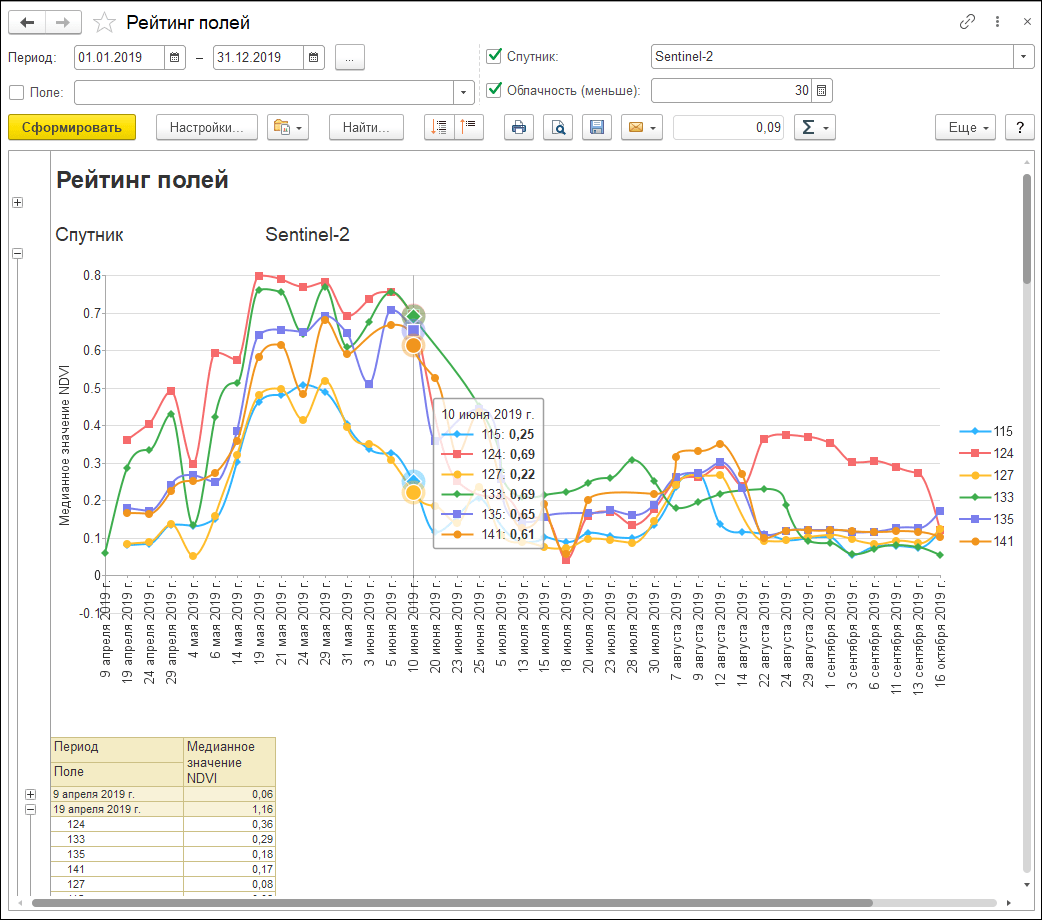Image resolution: width=1042 pixels, height=920 pixels.
Task: Expand the Поле field dropdown list
Action: point(464,93)
